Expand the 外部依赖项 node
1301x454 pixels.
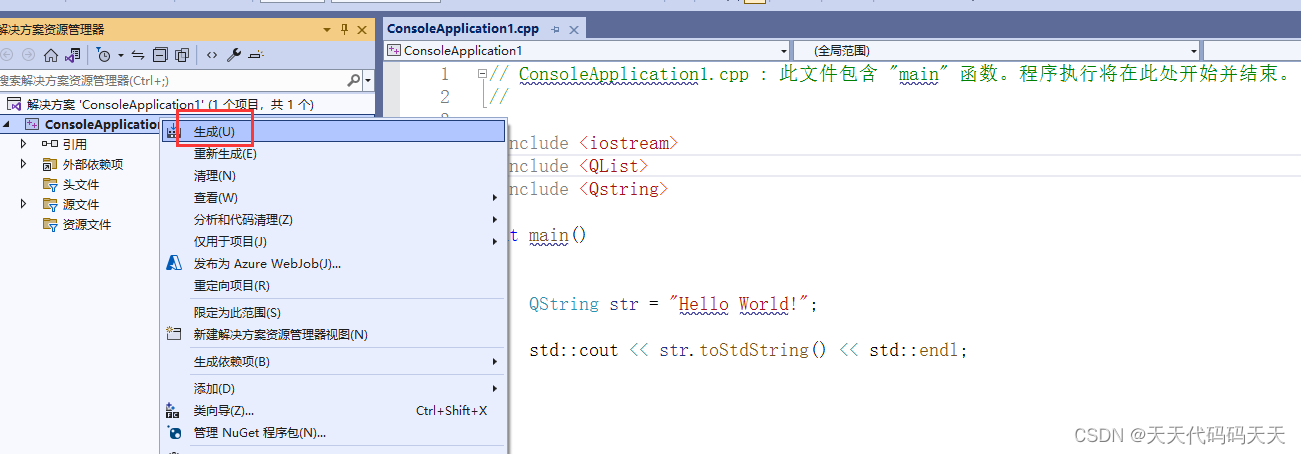(24, 164)
